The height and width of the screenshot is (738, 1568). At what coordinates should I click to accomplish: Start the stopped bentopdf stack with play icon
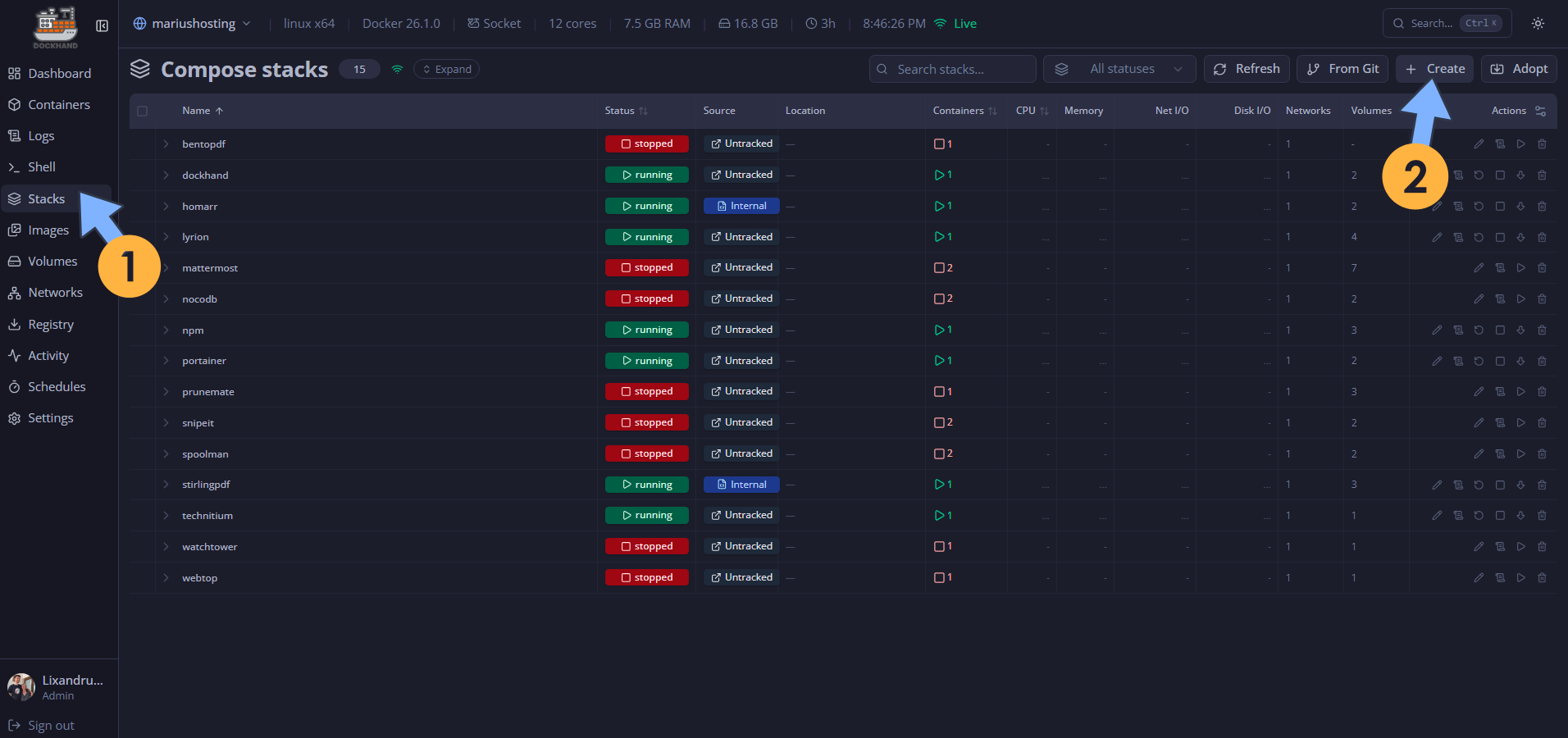tap(1521, 143)
